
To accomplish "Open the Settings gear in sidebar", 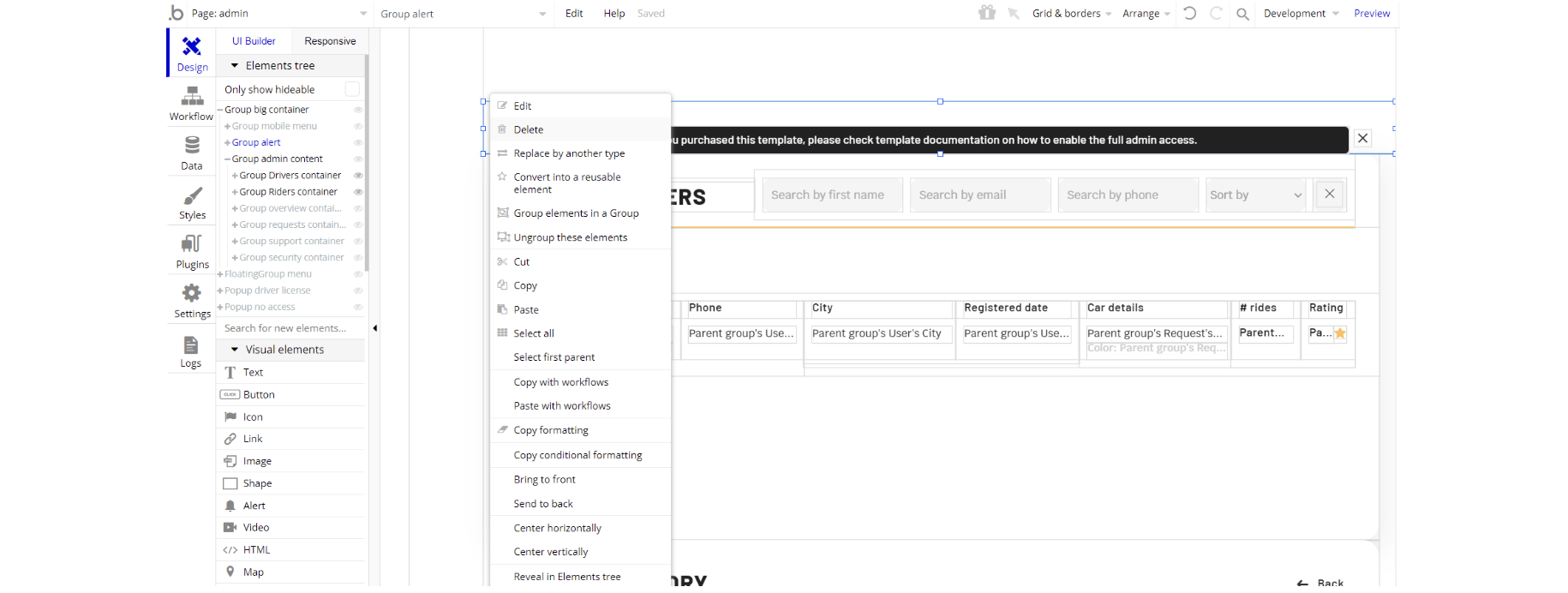I will coord(192,301).
